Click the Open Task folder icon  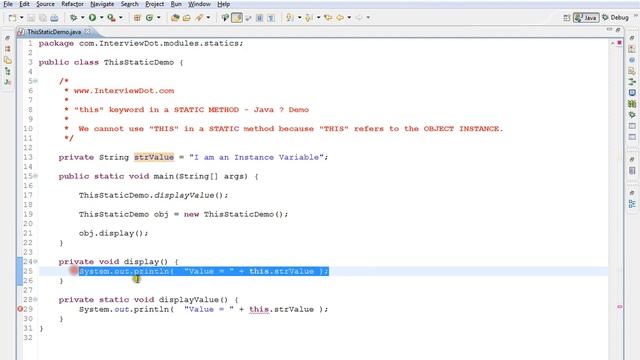[187, 18]
